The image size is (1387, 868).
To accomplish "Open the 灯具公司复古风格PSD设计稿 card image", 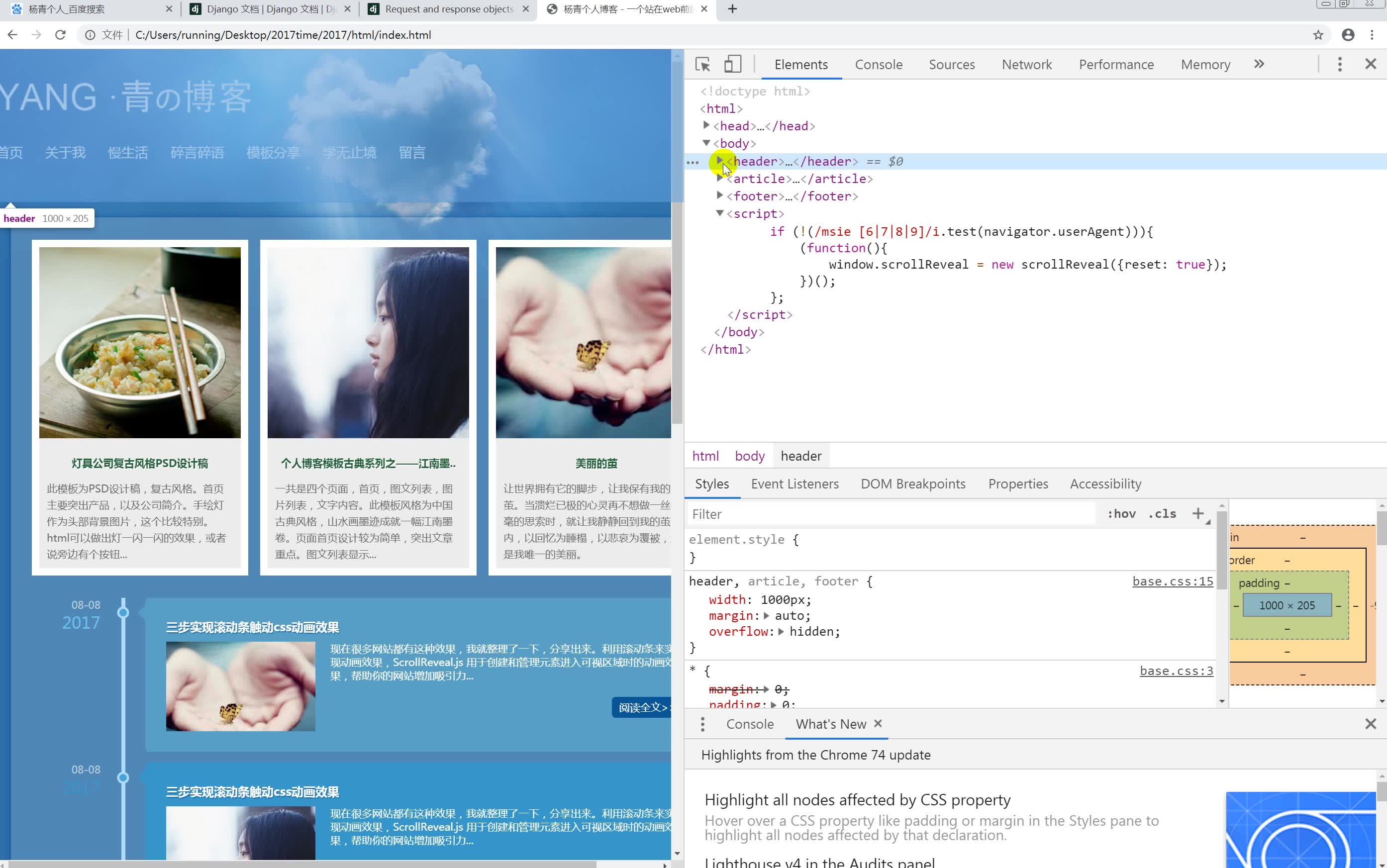I will tap(140, 343).
